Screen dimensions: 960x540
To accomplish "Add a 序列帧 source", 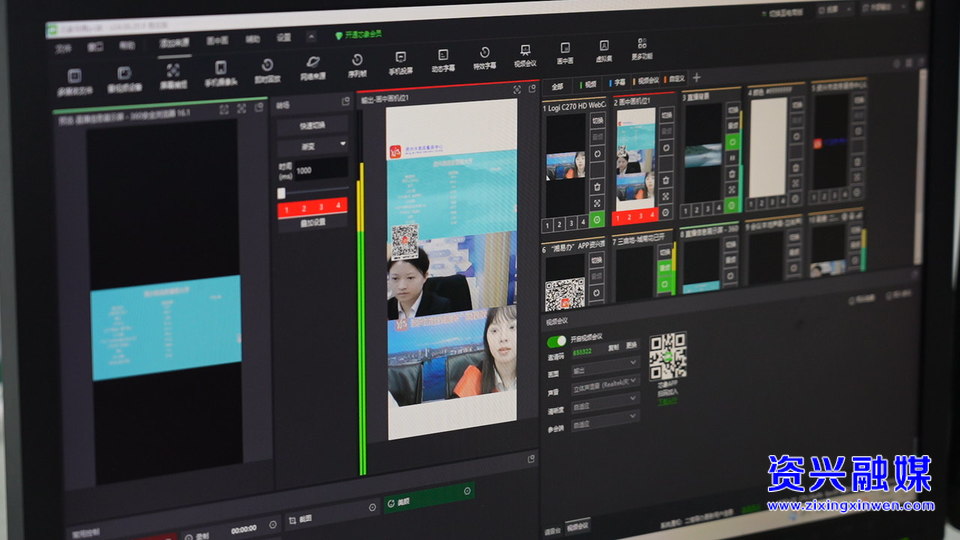I will pos(357,66).
